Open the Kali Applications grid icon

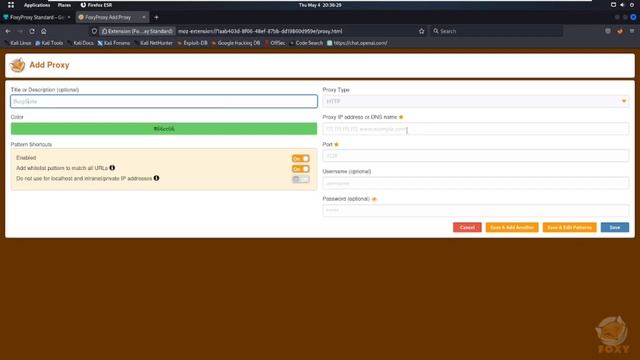pos(11,5)
